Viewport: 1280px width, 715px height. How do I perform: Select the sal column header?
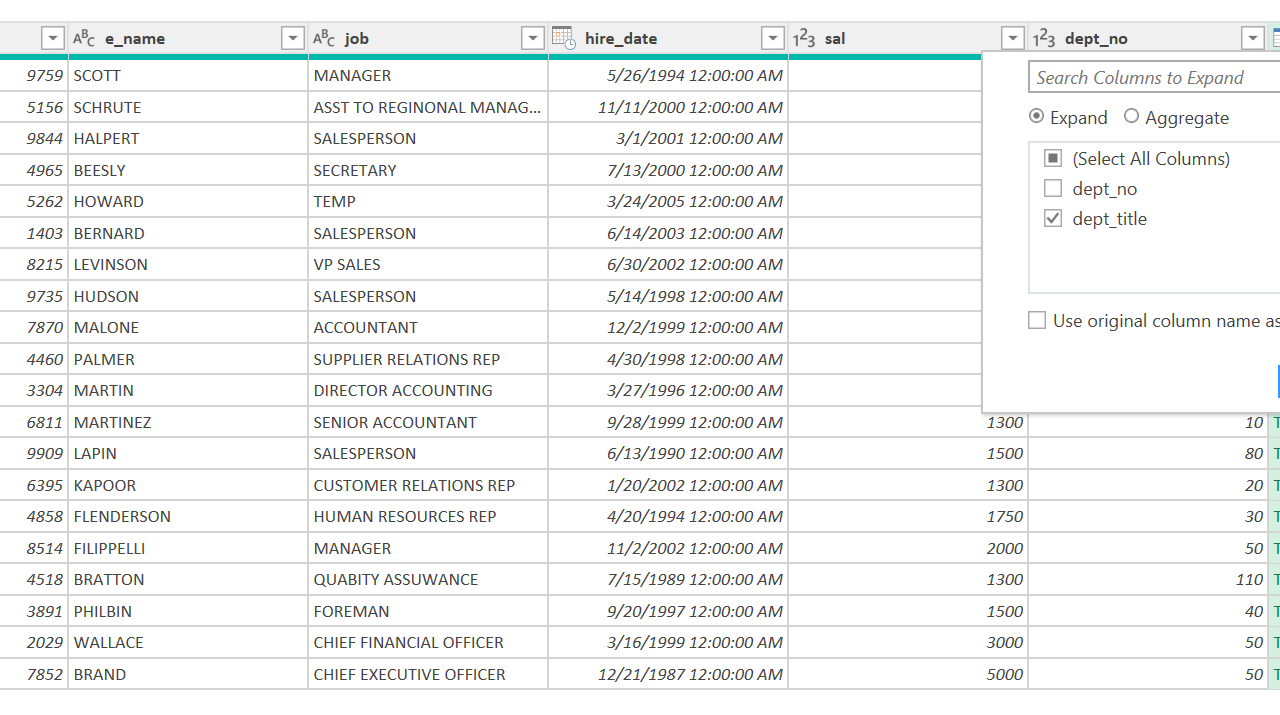[x=908, y=39]
